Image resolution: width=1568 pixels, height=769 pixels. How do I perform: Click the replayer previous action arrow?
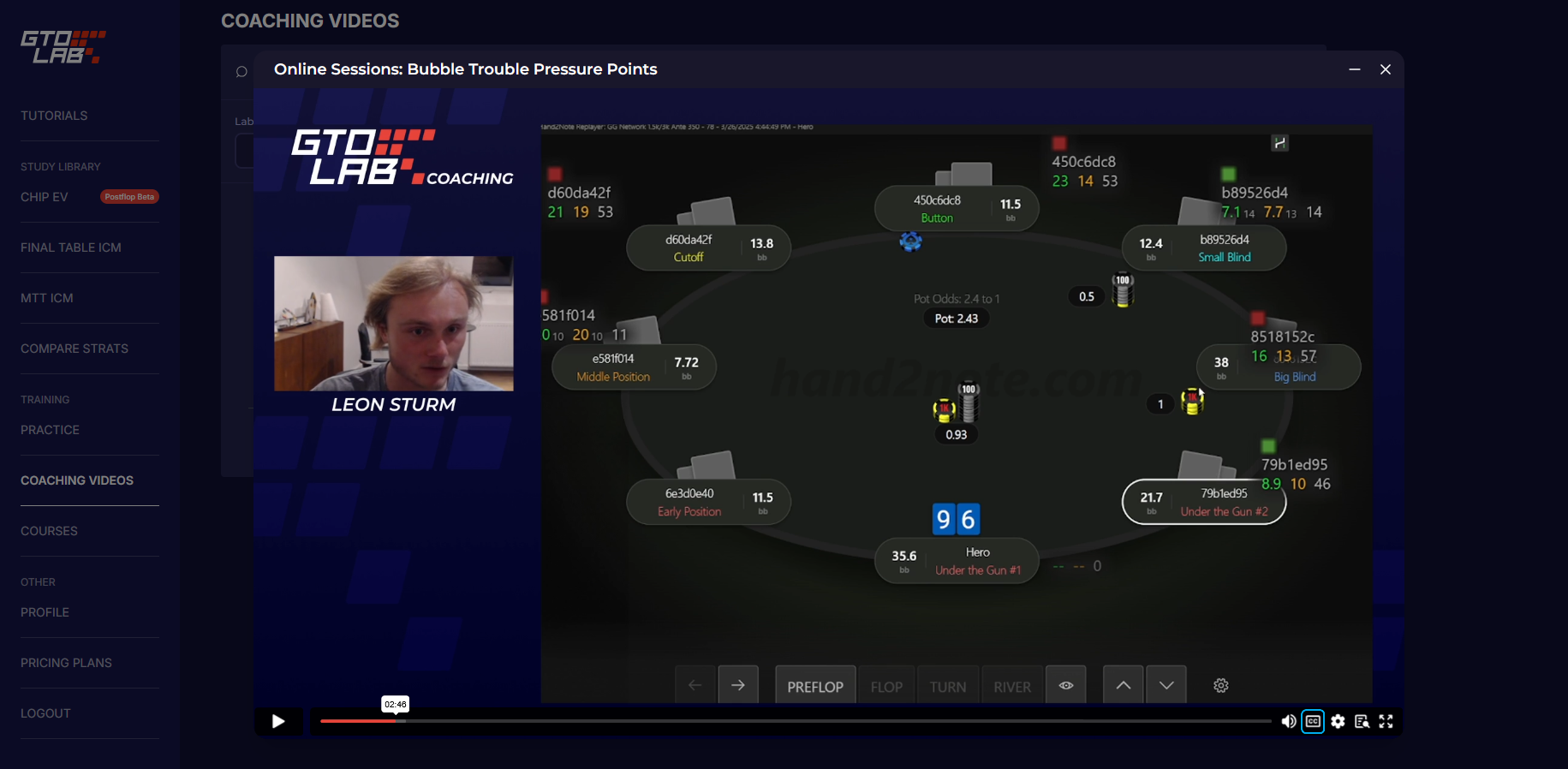[695, 685]
